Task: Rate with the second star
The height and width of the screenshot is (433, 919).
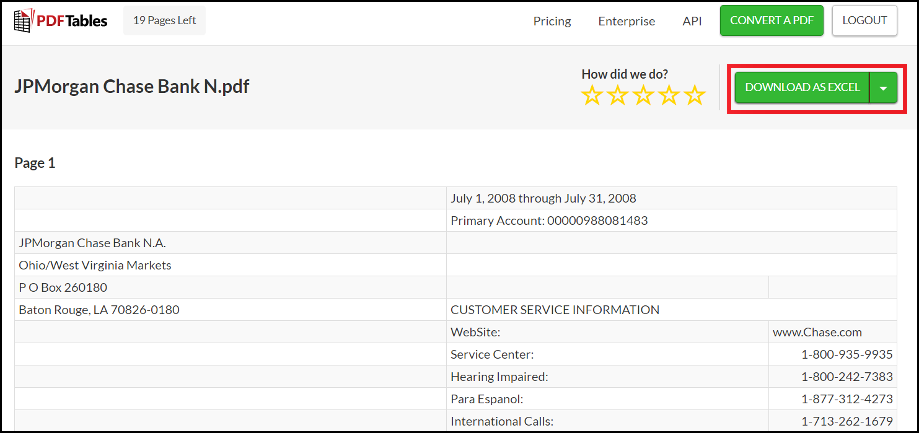Action: 618,95
